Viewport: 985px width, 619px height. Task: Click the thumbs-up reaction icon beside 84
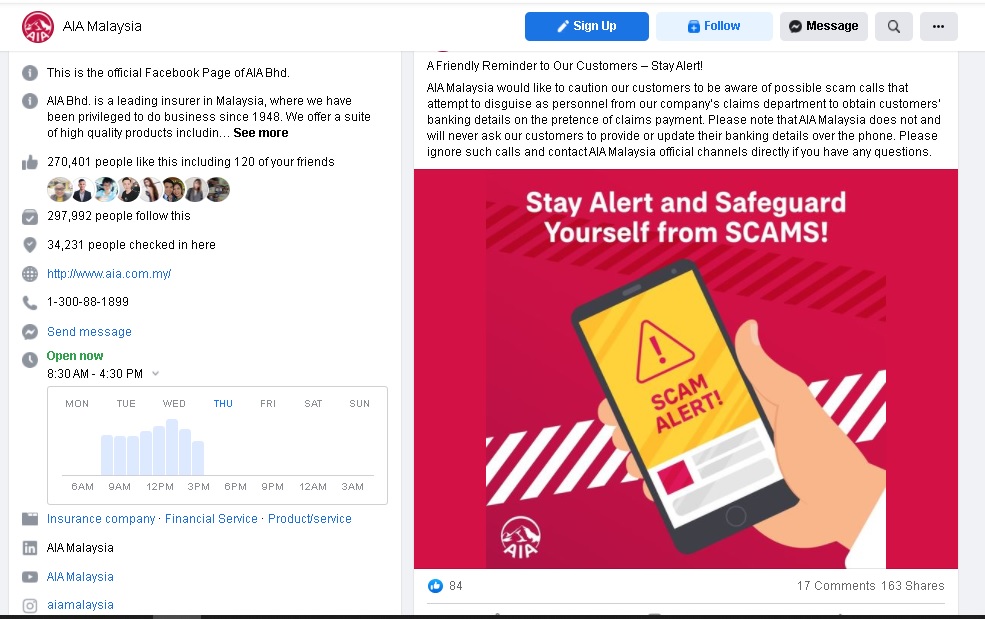(435, 586)
